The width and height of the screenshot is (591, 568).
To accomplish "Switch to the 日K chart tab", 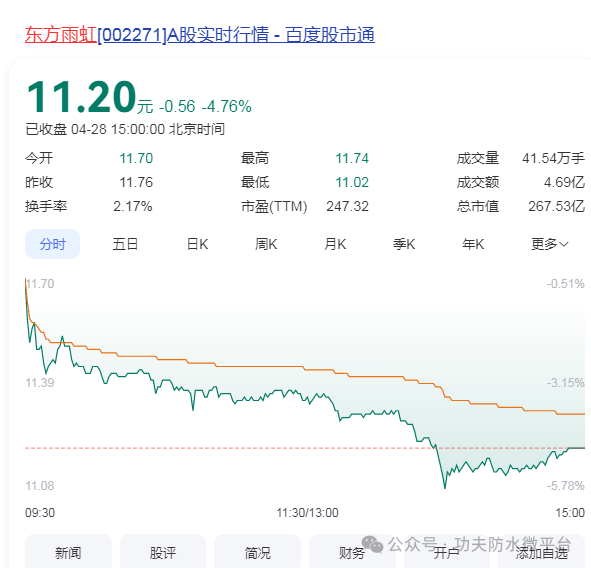I will (198, 244).
